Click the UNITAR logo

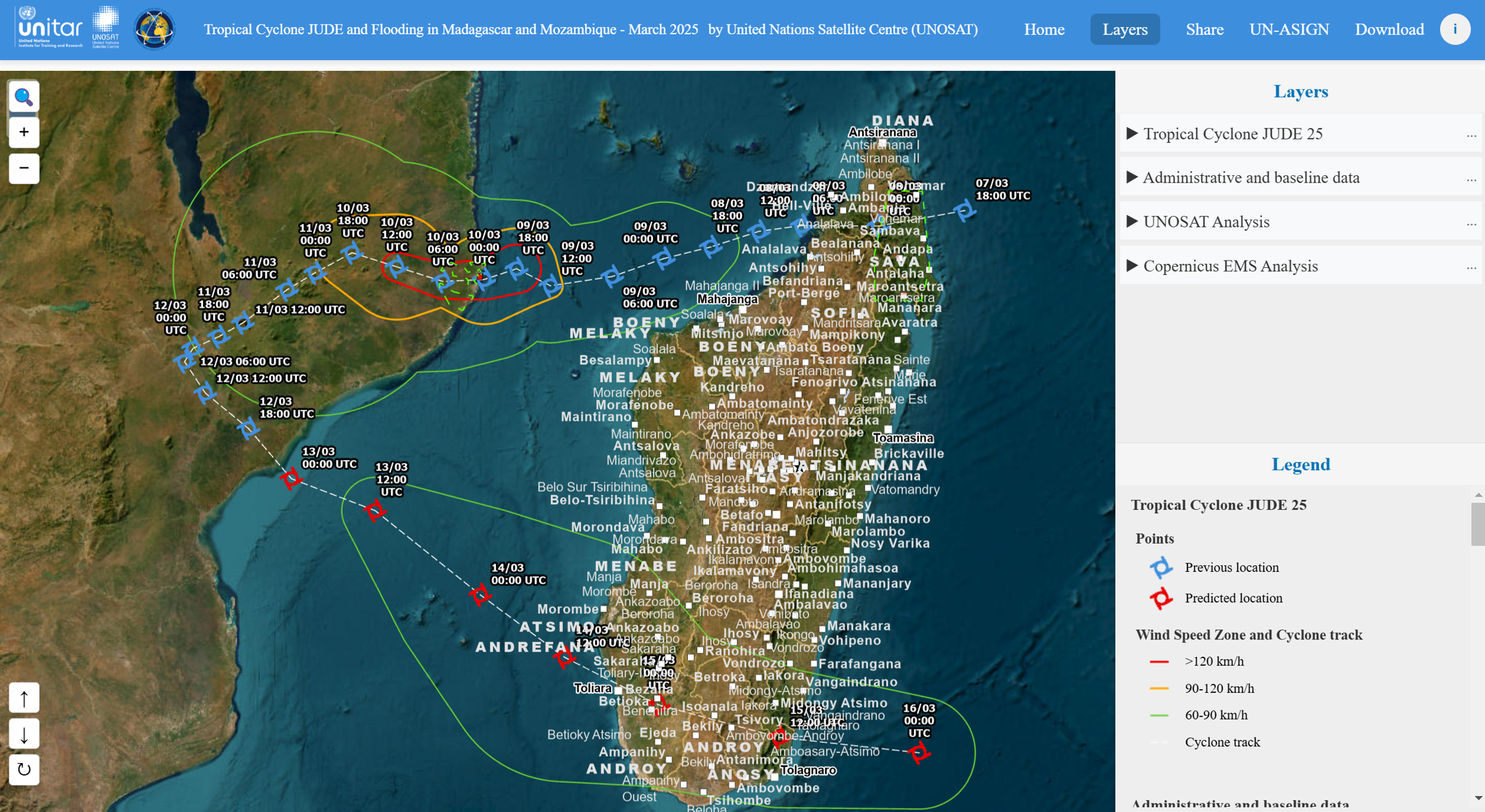[50, 28]
